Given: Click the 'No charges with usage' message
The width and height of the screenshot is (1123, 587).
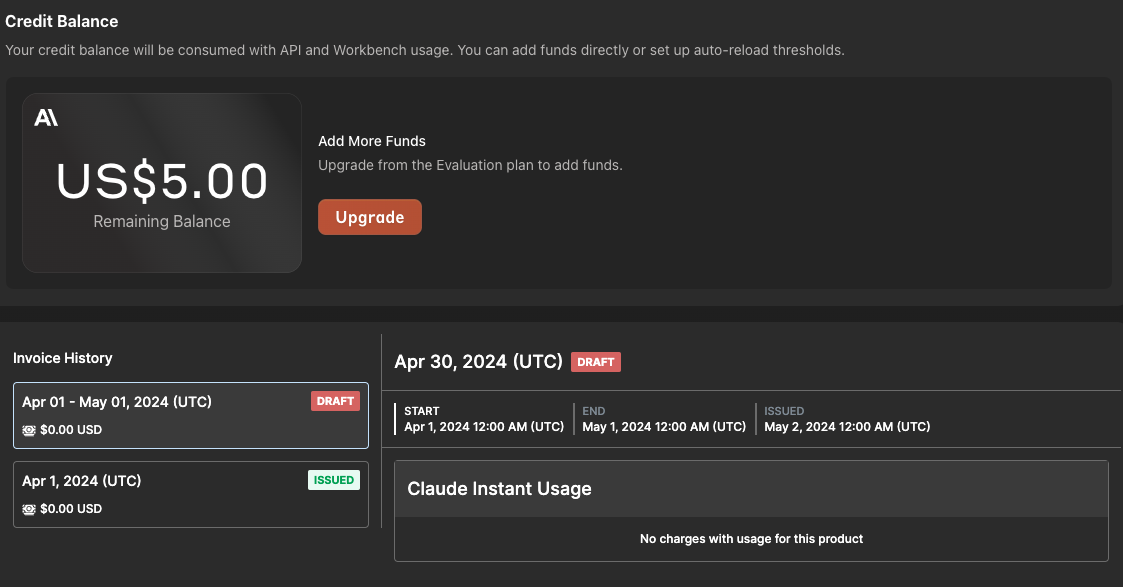Looking at the screenshot, I should pyautogui.click(x=751, y=539).
